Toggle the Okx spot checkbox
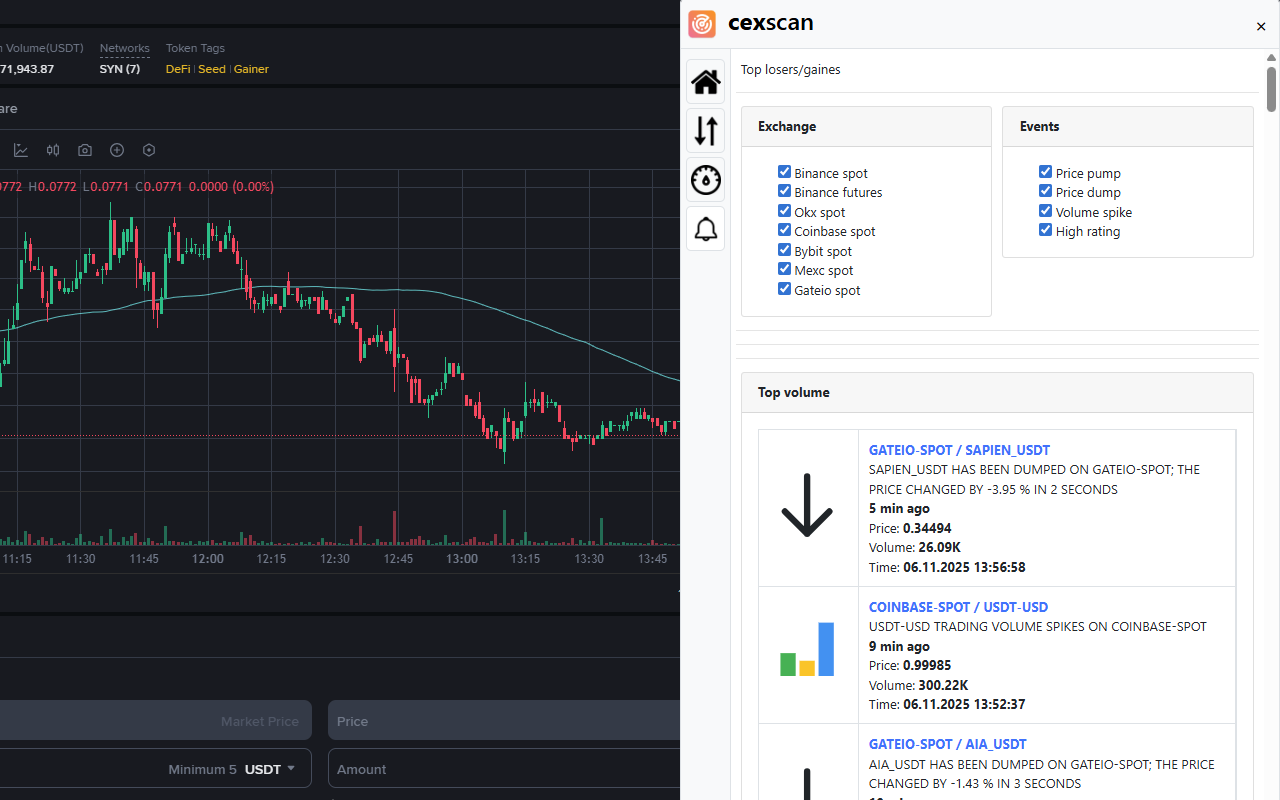 coord(784,211)
